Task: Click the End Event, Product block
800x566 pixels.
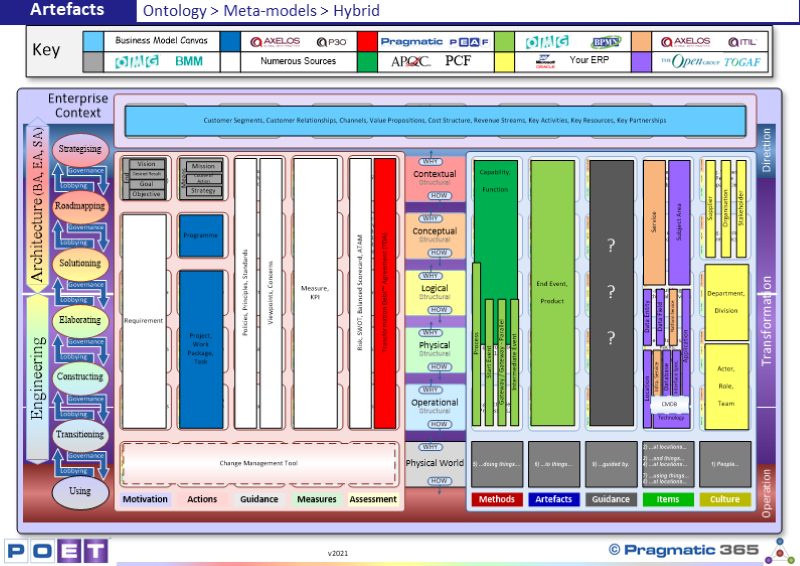Action: click(x=553, y=293)
